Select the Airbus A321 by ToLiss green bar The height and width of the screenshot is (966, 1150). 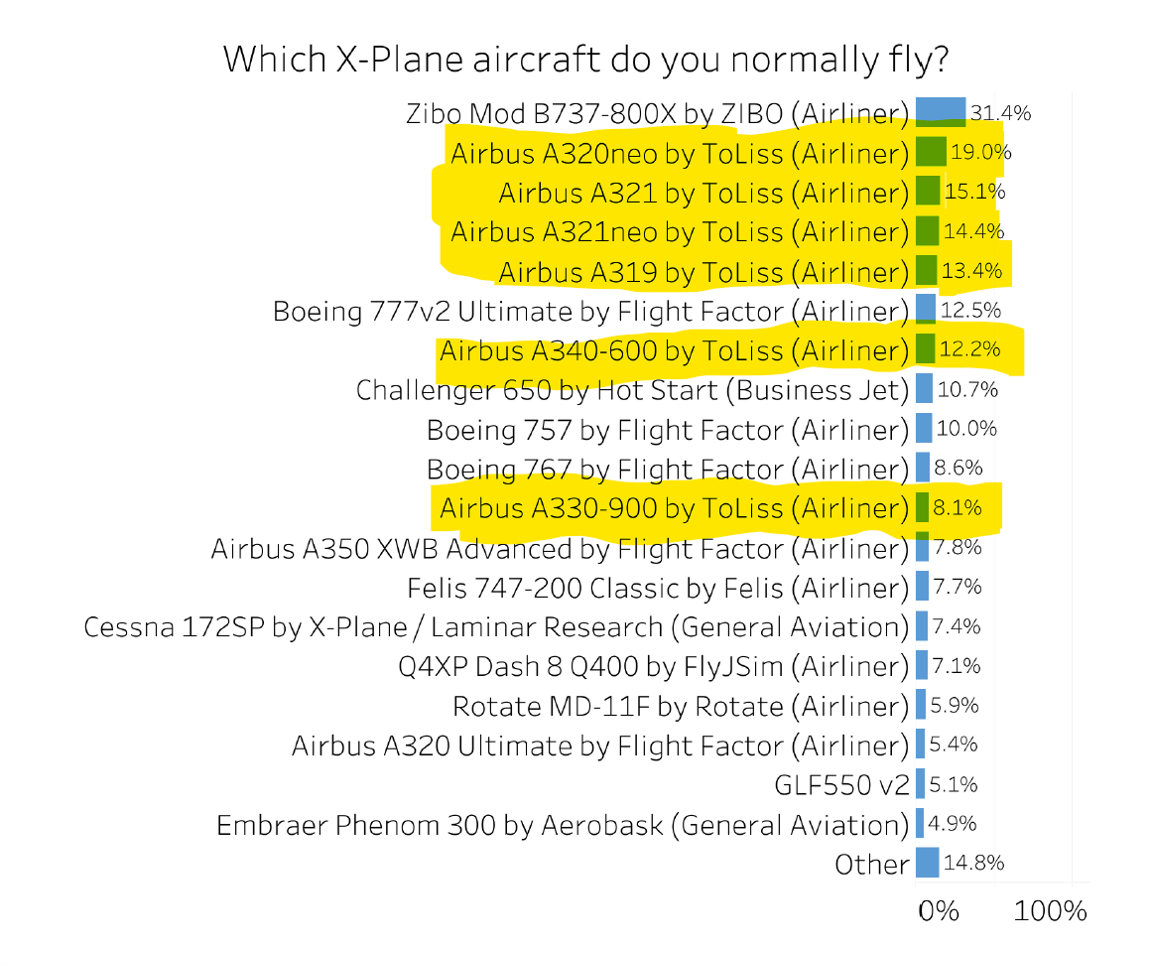click(x=928, y=191)
